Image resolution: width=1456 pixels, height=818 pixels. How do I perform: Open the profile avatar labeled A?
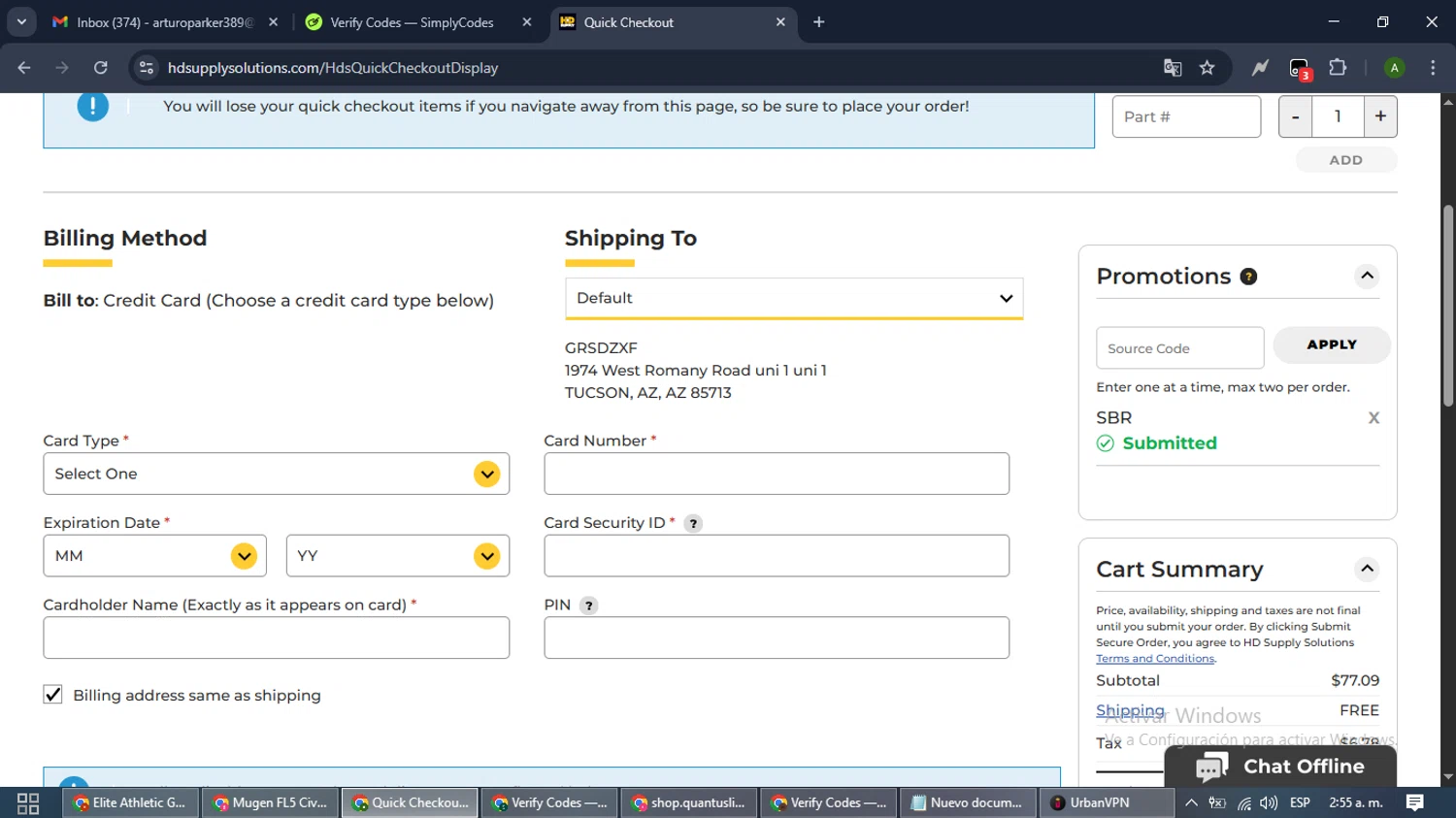[x=1394, y=68]
